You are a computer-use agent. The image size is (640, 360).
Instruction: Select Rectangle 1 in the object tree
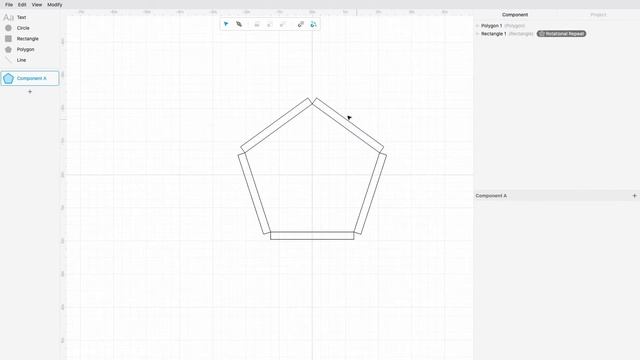click(493, 33)
